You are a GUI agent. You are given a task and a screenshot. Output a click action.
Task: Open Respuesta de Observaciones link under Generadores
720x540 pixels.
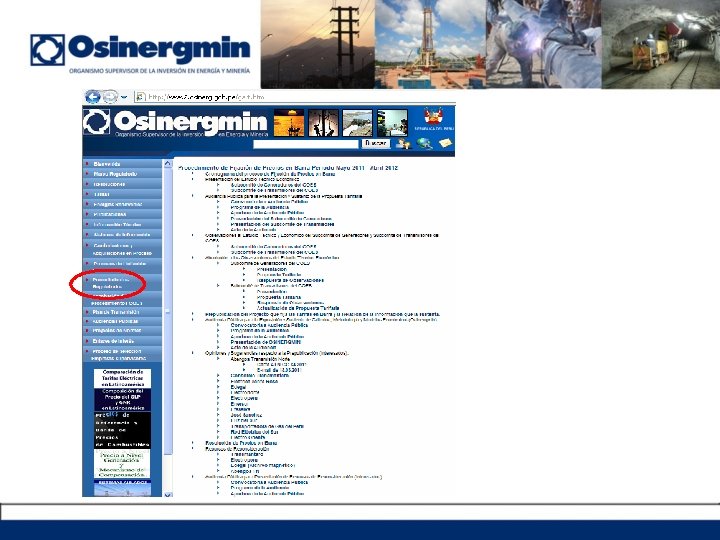290,280
